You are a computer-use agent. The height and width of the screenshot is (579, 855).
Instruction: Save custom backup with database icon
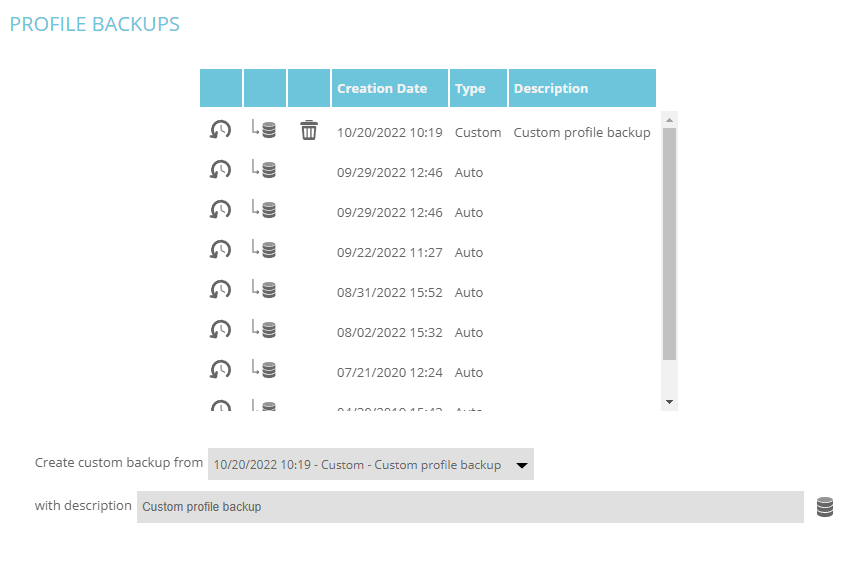click(825, 507)
